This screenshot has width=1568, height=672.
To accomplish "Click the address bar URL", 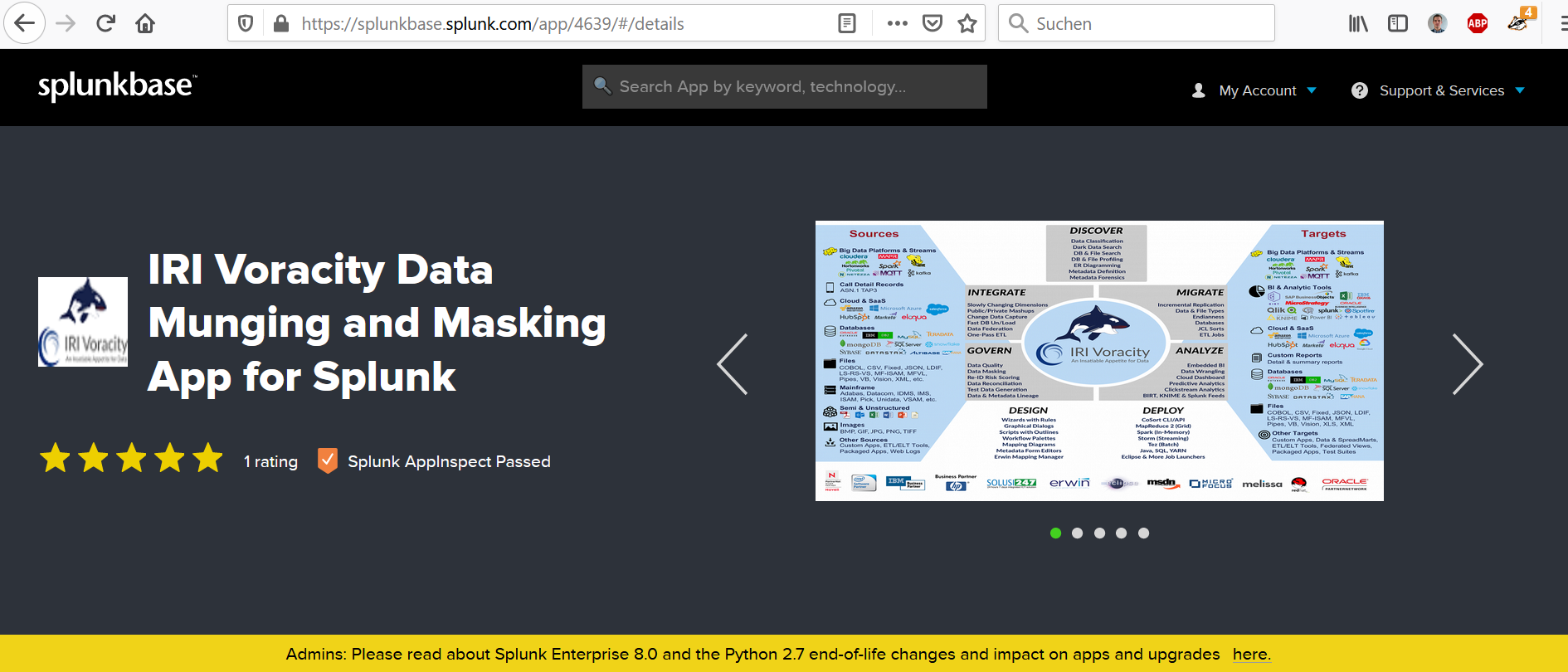I will 493,24.
